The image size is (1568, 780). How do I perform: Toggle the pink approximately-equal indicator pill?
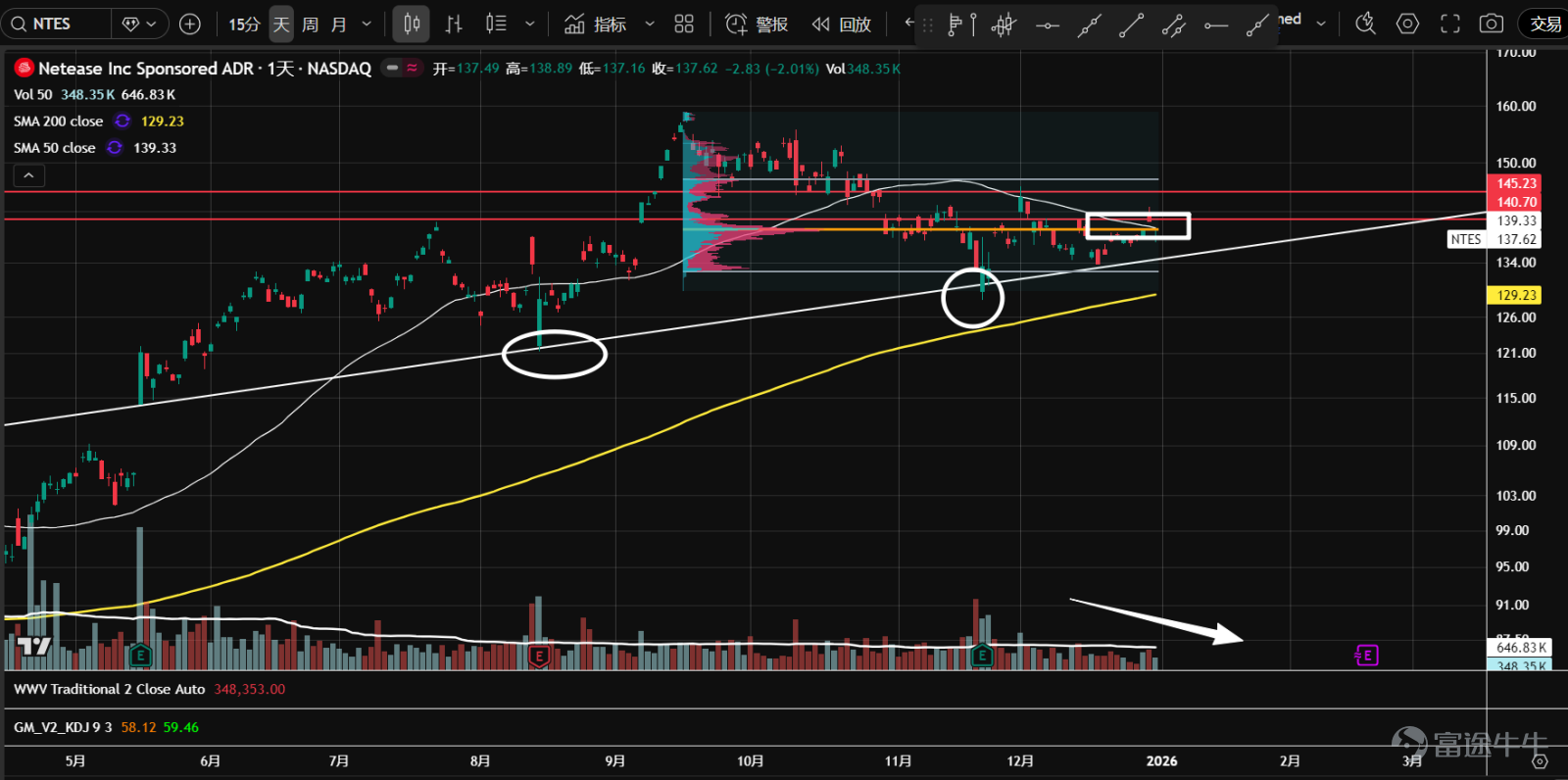(413, 68)
